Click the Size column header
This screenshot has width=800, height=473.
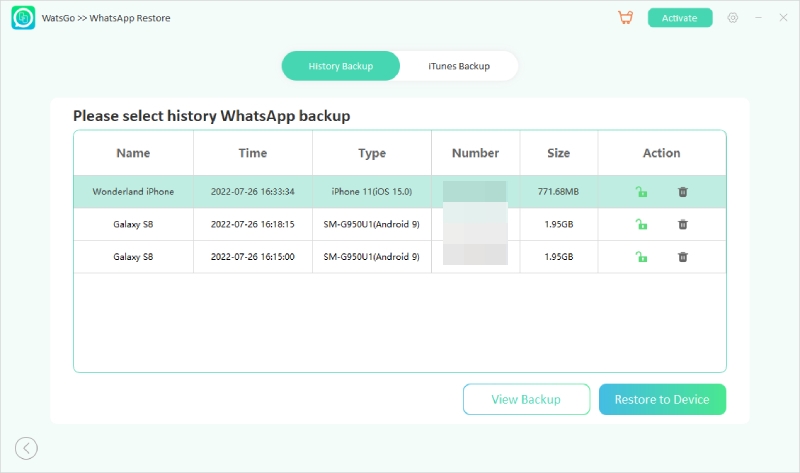coord(559,153)
